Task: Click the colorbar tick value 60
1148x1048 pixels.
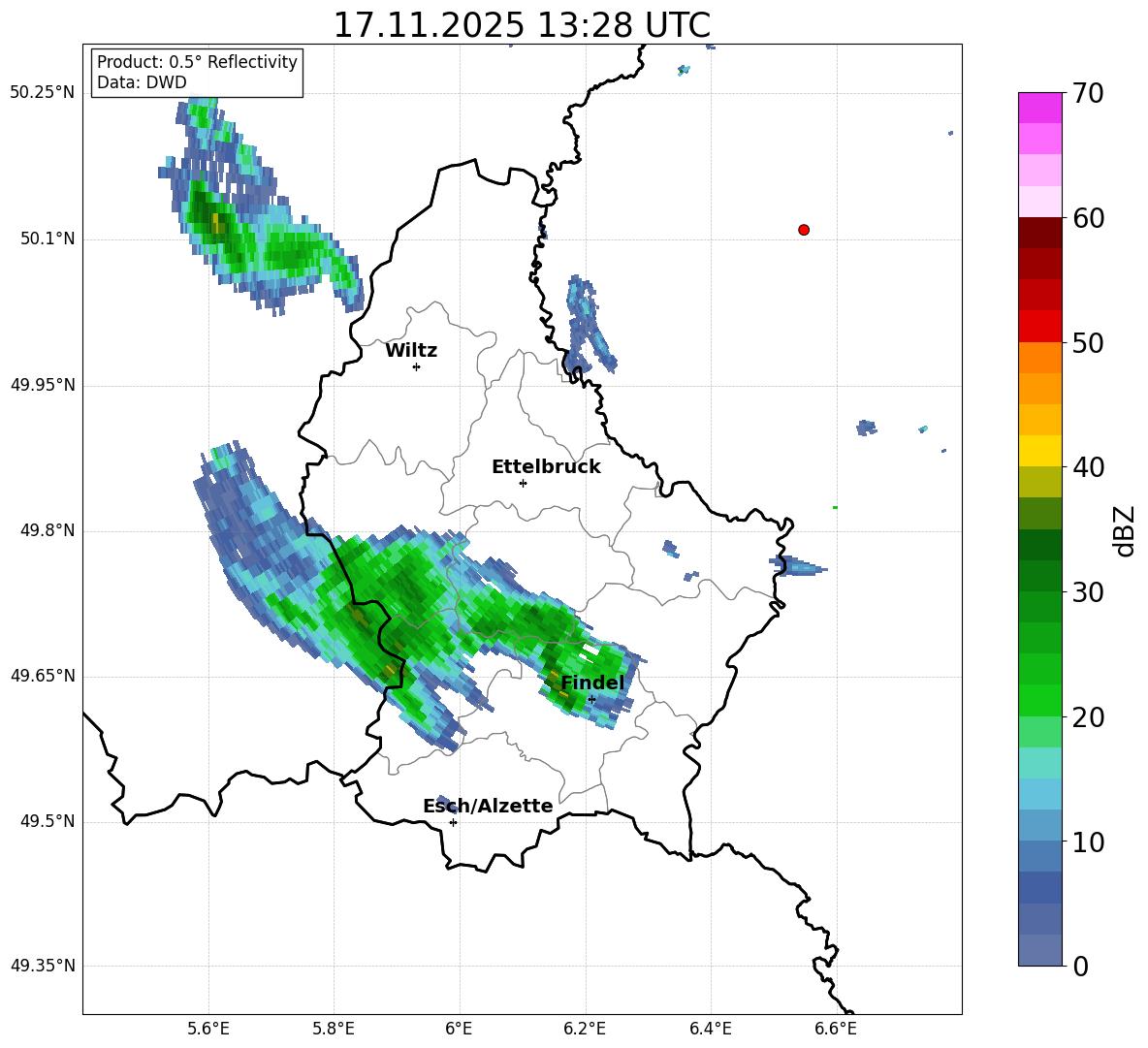Action: click(x=1088, y=218)
